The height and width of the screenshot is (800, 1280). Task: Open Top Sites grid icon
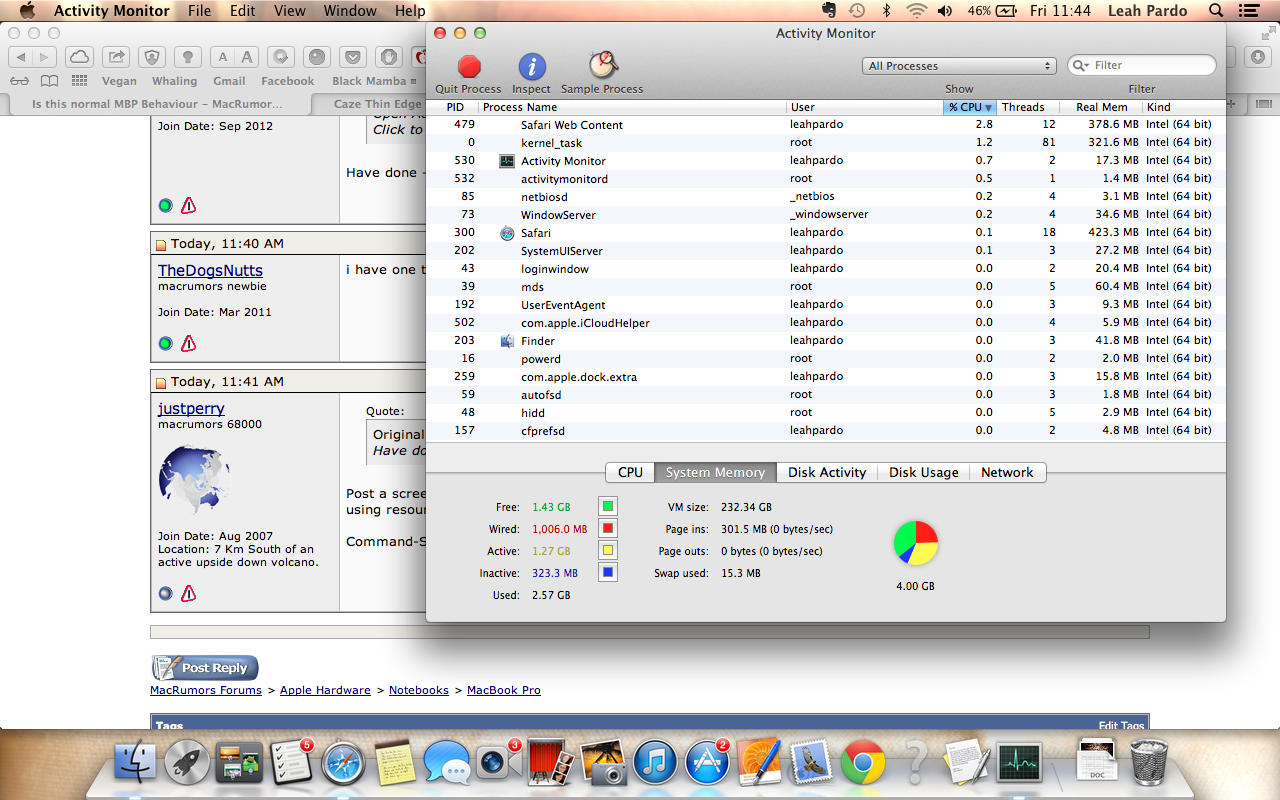(79, 81)
